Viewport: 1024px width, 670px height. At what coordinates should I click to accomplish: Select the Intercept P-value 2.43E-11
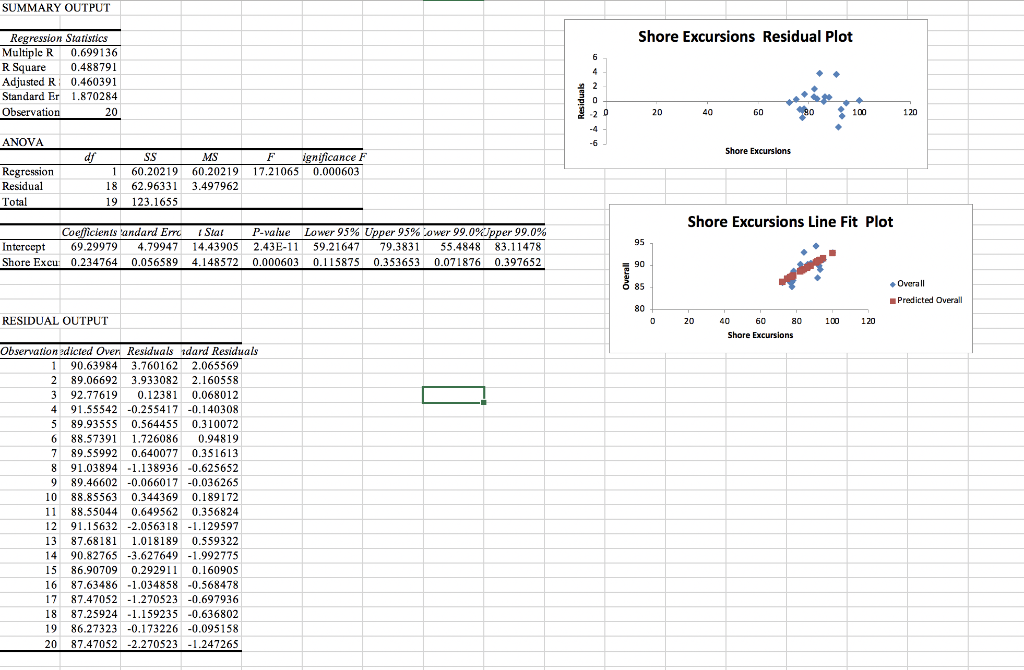click(276, 247)
